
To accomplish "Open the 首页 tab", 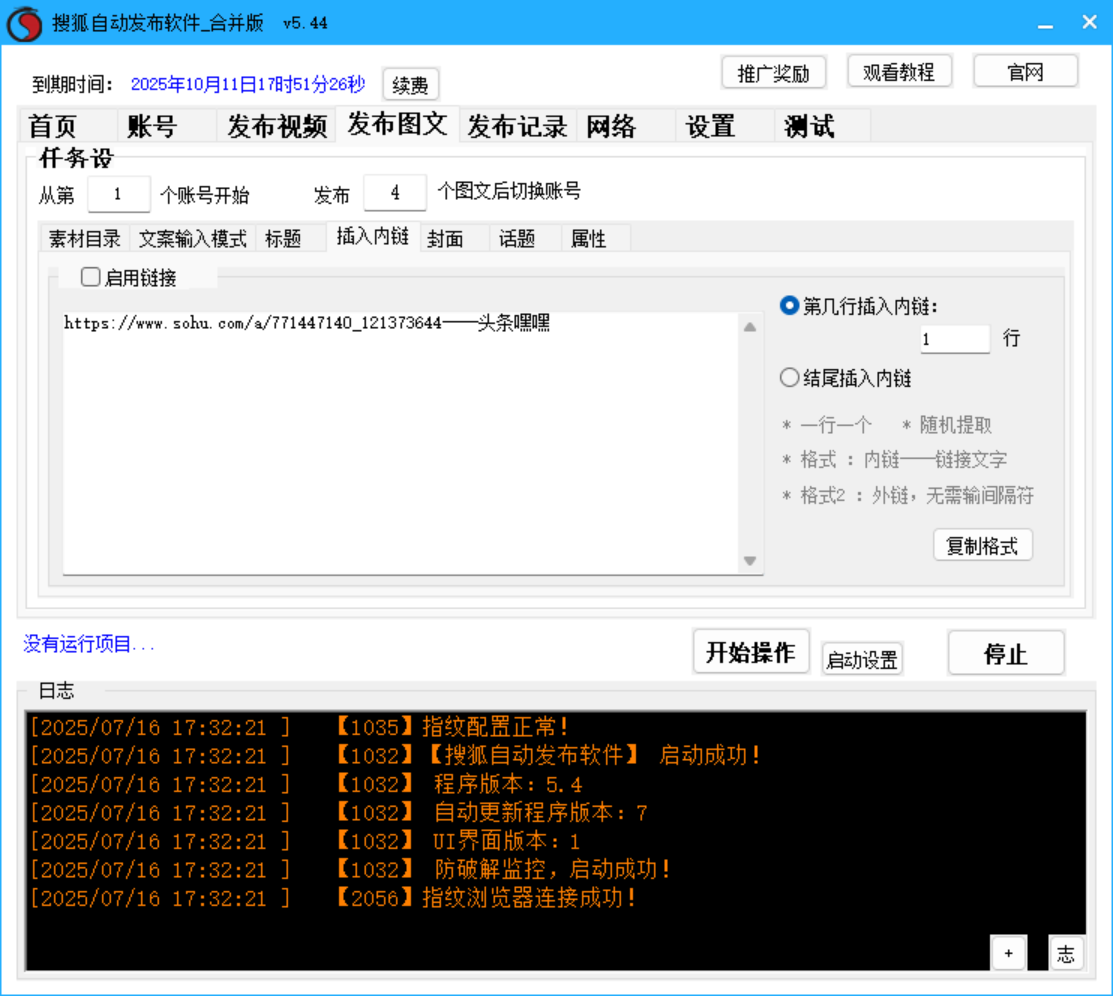I will [x=67, y=126].
